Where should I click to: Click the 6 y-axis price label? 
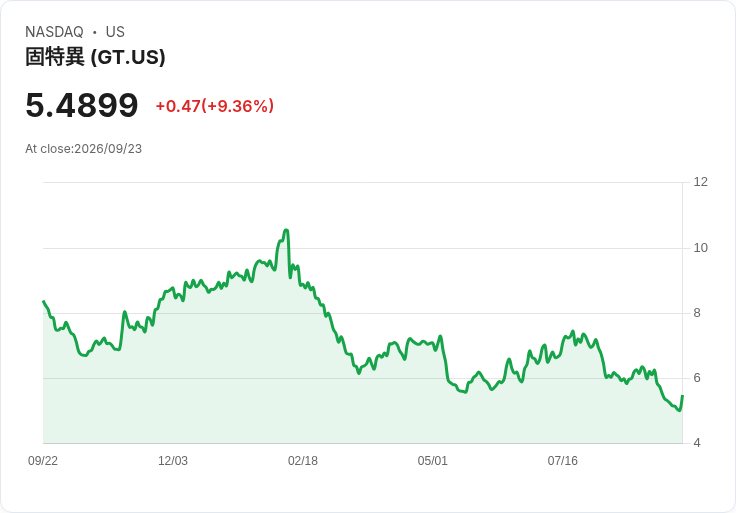tap(697, 378)
